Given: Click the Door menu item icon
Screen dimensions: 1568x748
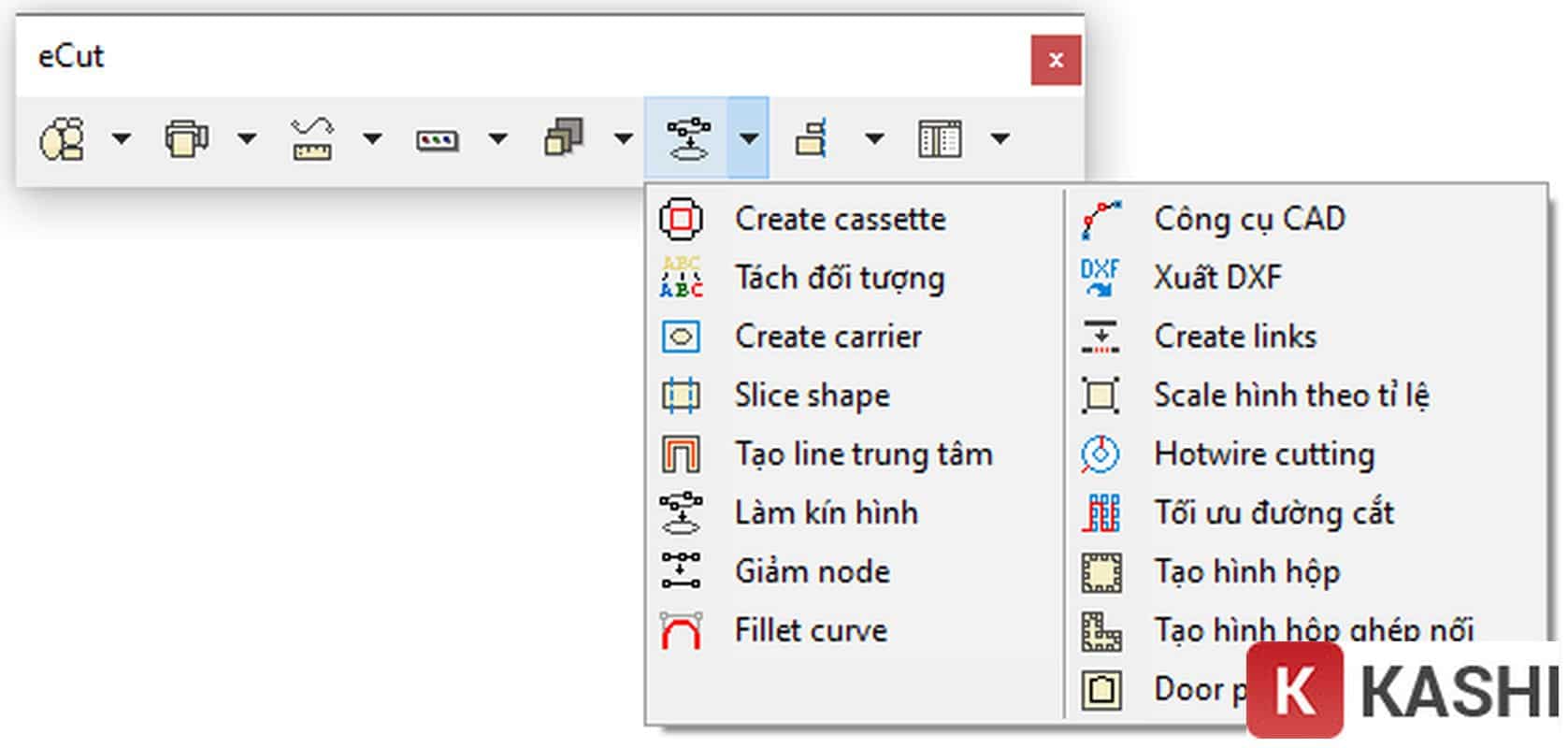Looking at the screenshot, I should click(1101, 690).
